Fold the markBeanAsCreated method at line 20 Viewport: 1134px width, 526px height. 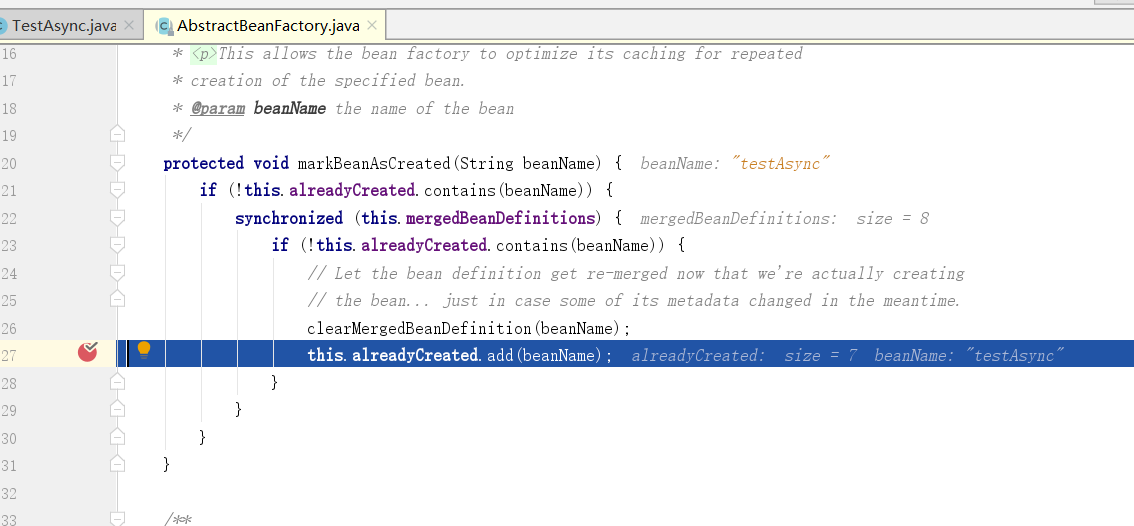coord(117,163)
